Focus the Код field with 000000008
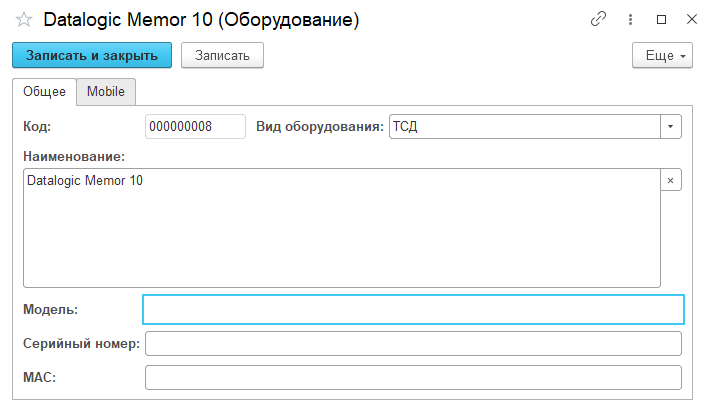 click(x=195, y=126)
